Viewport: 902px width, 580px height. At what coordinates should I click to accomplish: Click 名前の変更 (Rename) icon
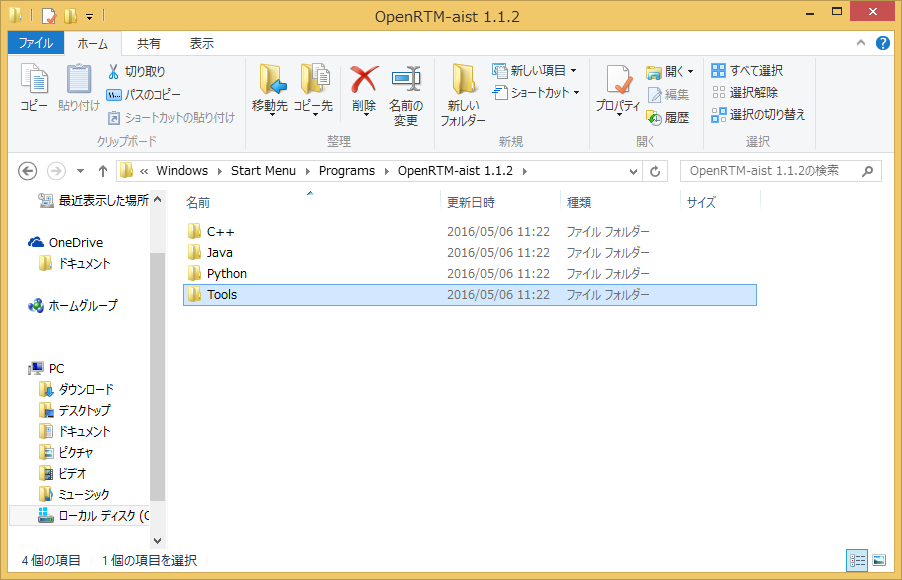[406, 95]
